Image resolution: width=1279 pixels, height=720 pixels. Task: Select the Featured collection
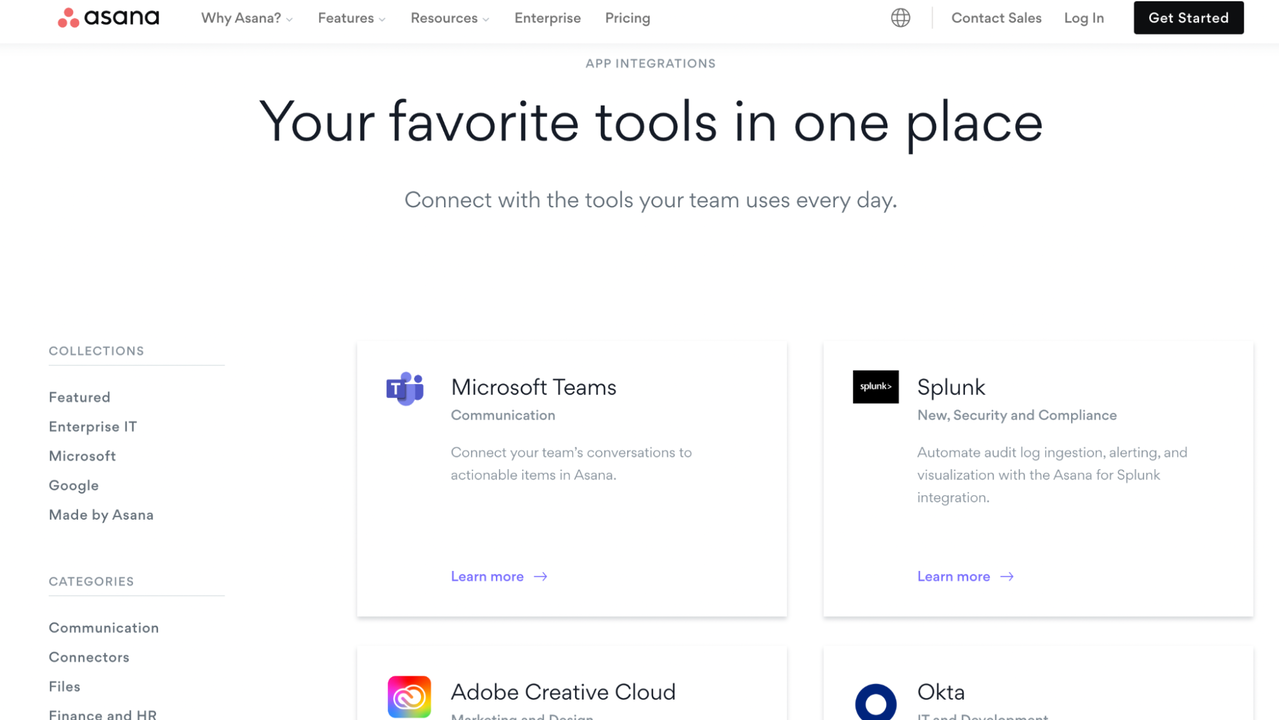(80, 397)
